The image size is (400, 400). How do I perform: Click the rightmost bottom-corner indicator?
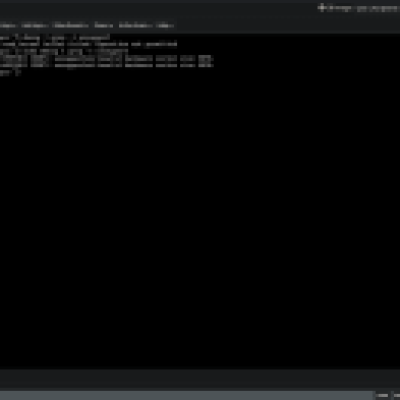click(396, 395)
